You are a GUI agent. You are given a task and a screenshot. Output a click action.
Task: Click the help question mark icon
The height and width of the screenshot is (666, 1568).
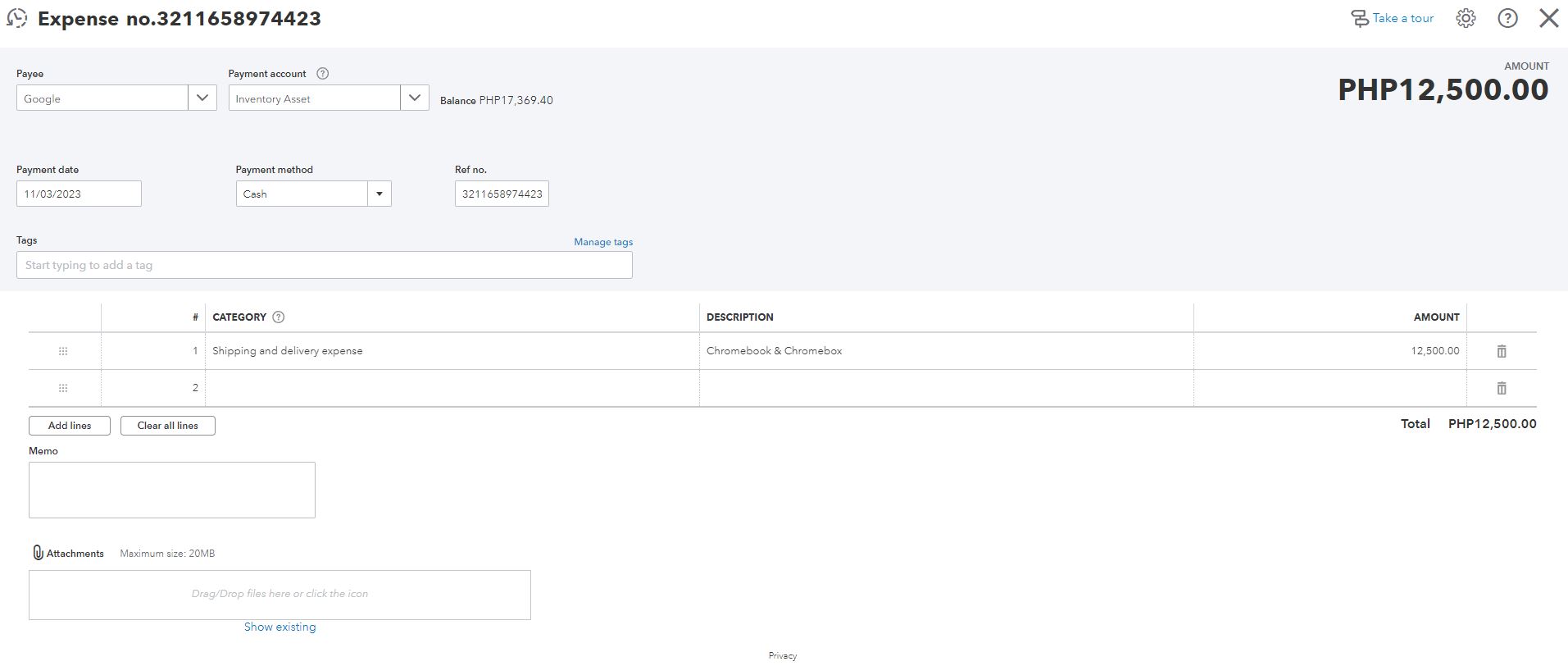pos(1507,18)
